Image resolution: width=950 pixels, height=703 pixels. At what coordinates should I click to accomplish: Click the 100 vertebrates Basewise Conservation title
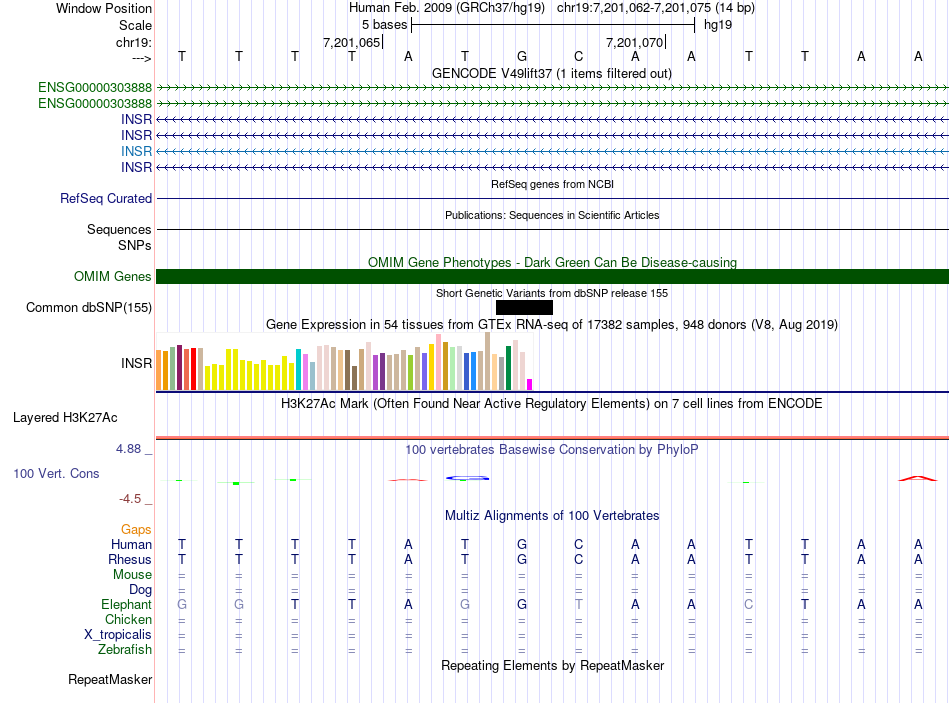coord(552,450)
